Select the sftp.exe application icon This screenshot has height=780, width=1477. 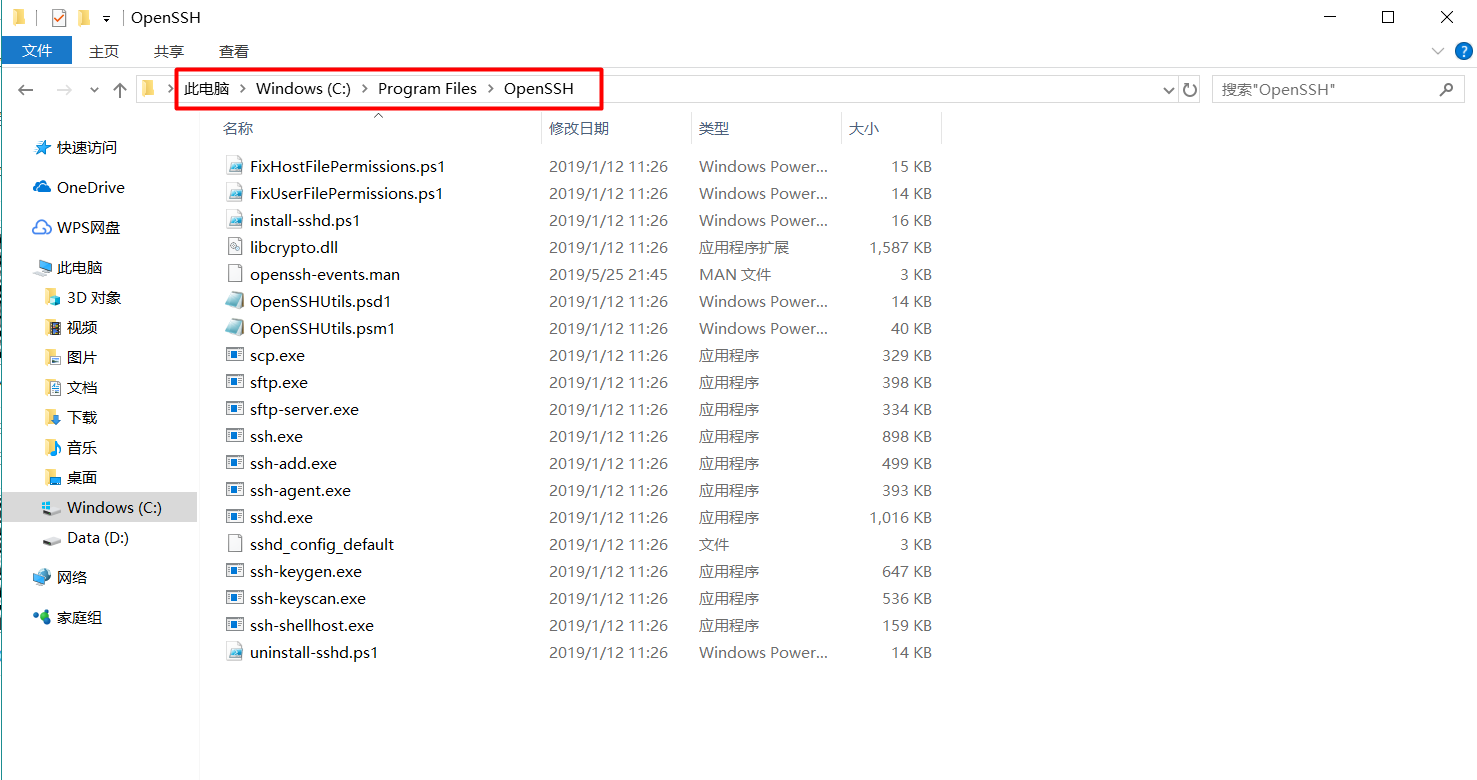235,382
